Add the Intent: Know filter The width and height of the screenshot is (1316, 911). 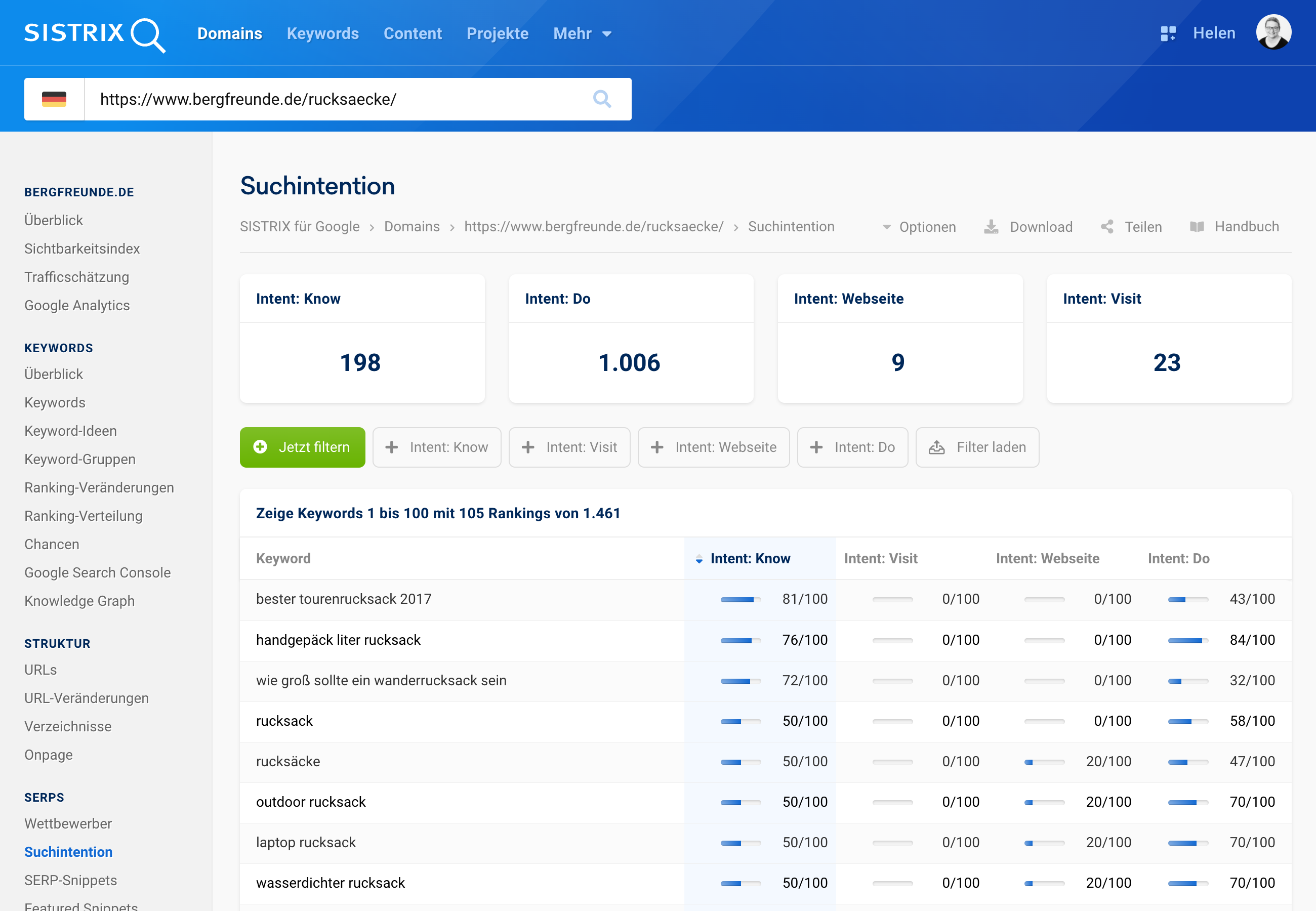(x=437, y=447)
